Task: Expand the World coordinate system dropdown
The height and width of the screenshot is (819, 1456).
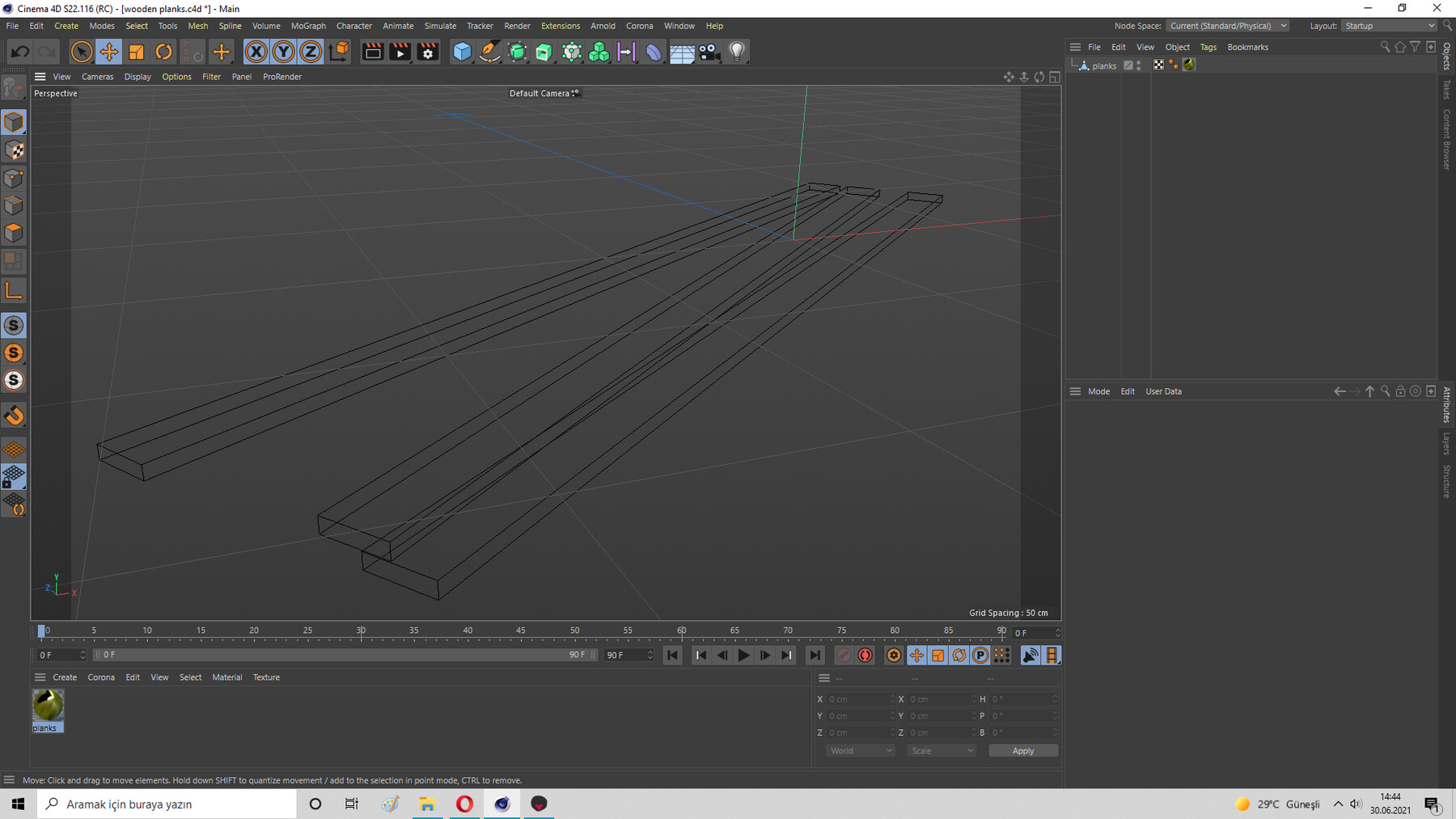Action: 860,751
